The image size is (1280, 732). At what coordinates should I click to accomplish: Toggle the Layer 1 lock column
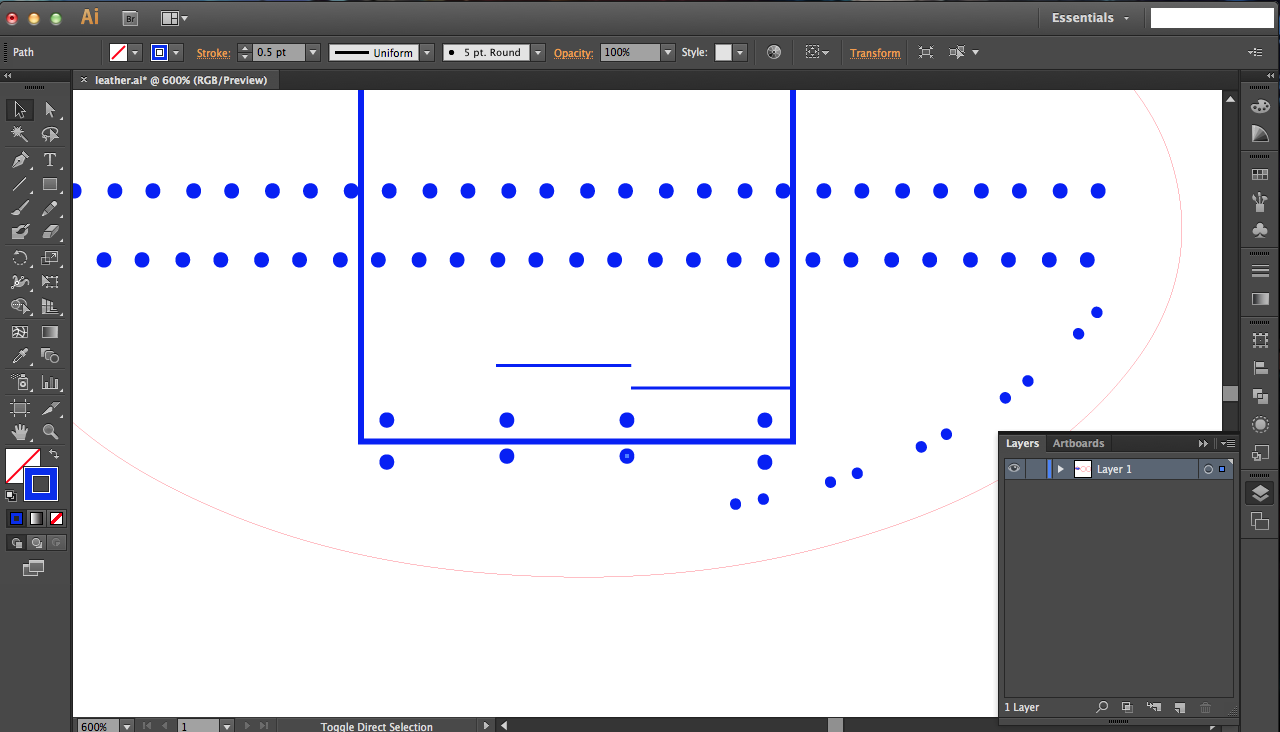[x=1035, y=469]
